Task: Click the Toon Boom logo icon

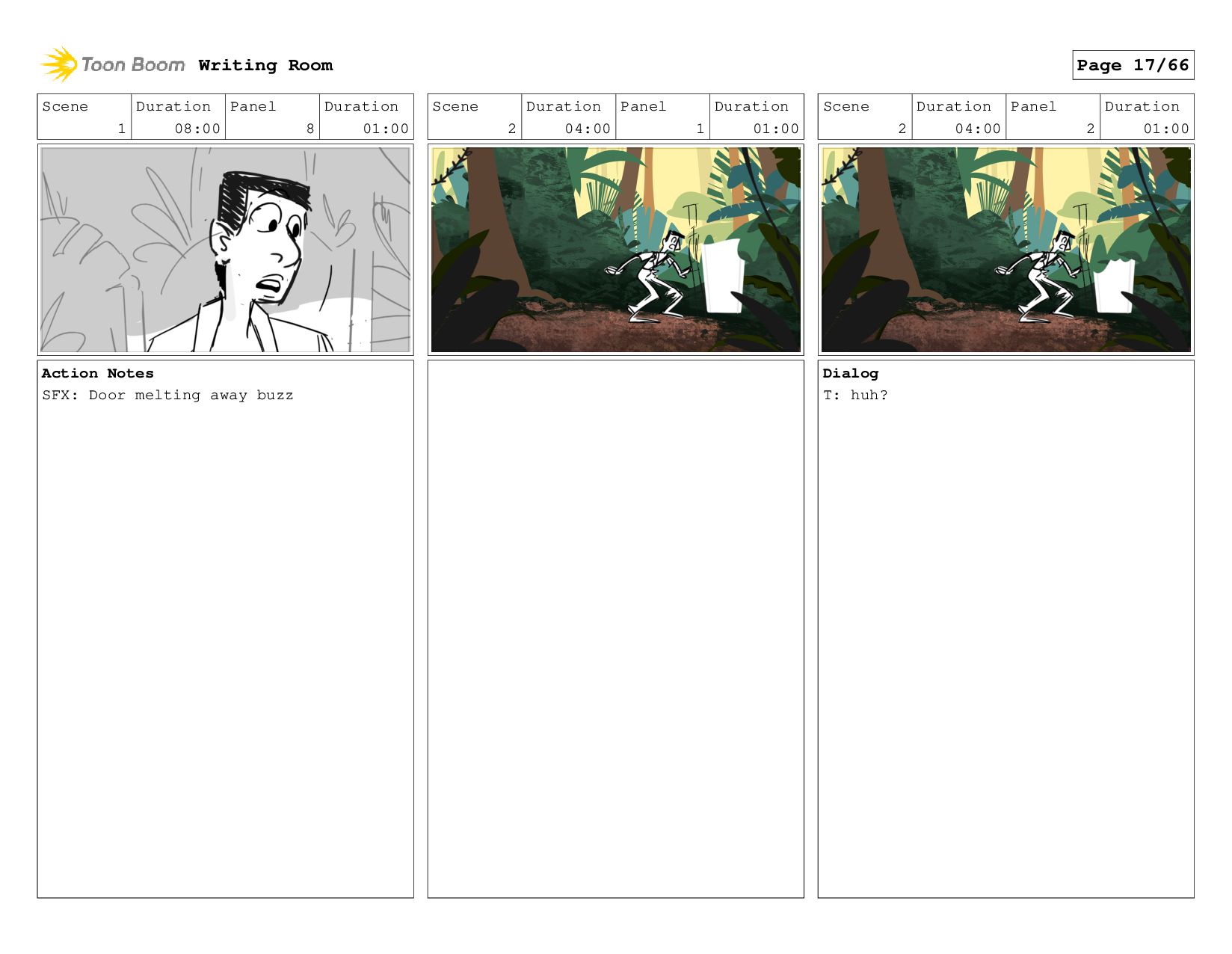Action: coord(59,64)
